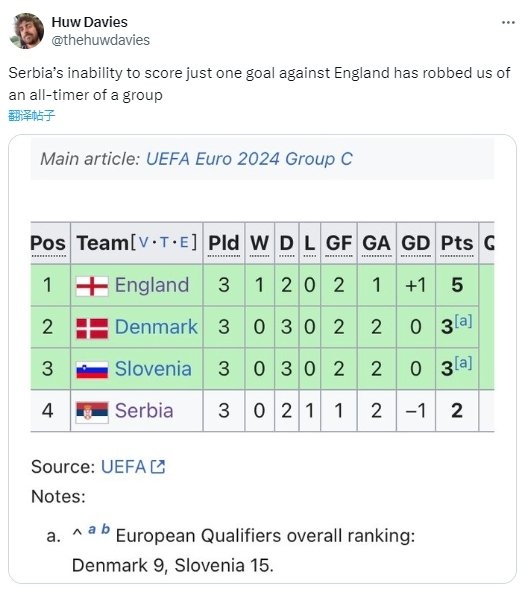
Task: Open the Serbia team link
Action: pyautogui.click(x=144, y=411)
